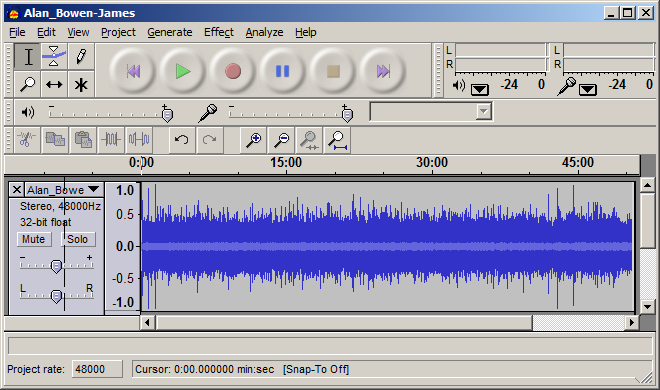Select the Envelope tool
660x390 pixels.
54,57
